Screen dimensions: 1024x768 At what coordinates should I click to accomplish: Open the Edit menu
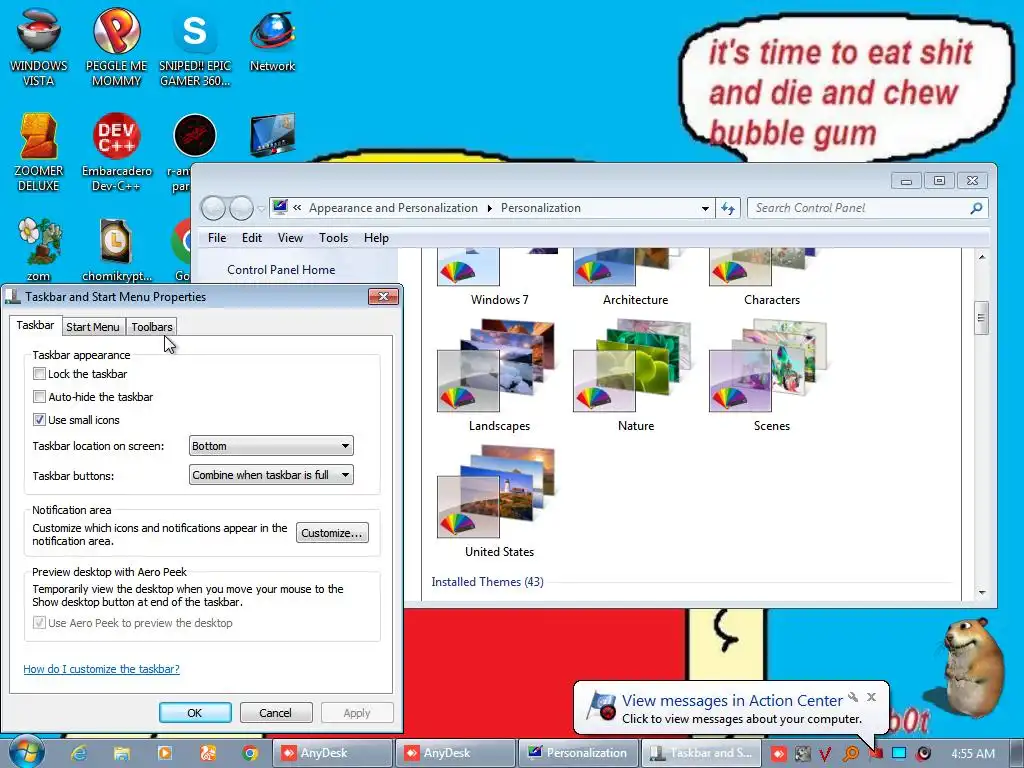click(x=251, y=238)
